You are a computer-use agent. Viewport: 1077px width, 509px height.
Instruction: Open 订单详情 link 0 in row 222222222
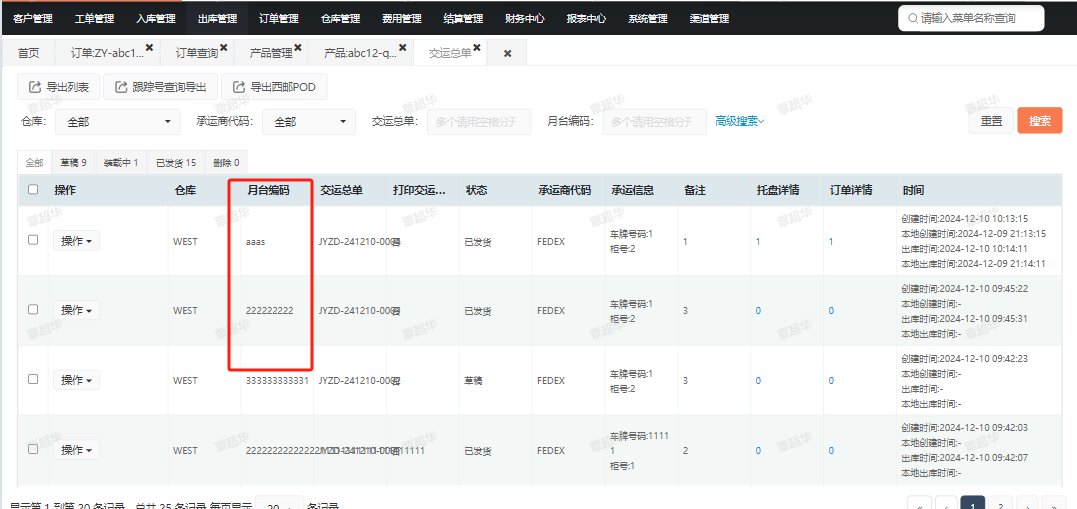click(x=831, y=310)
